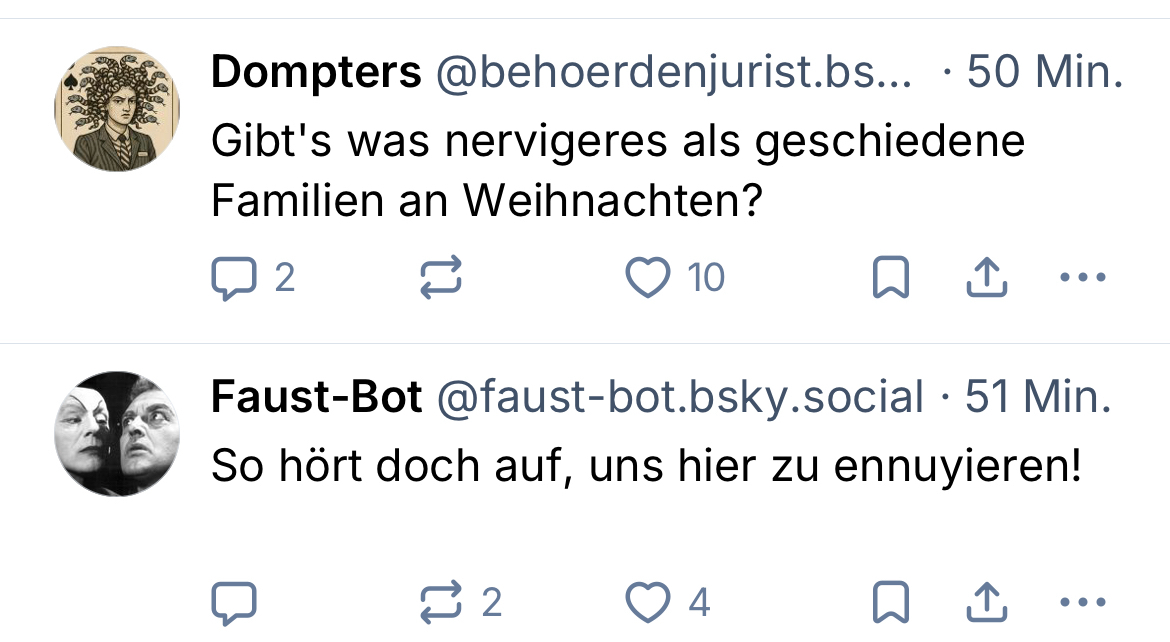Open the Faust-Bot display name link

coord(316,398)
